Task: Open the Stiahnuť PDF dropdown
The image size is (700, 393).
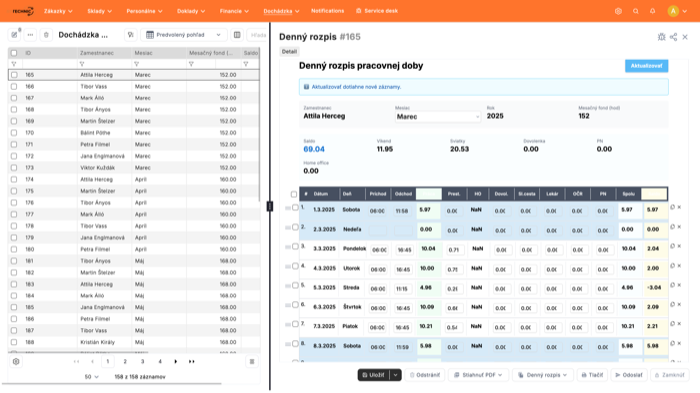Action: pos(478,375)
